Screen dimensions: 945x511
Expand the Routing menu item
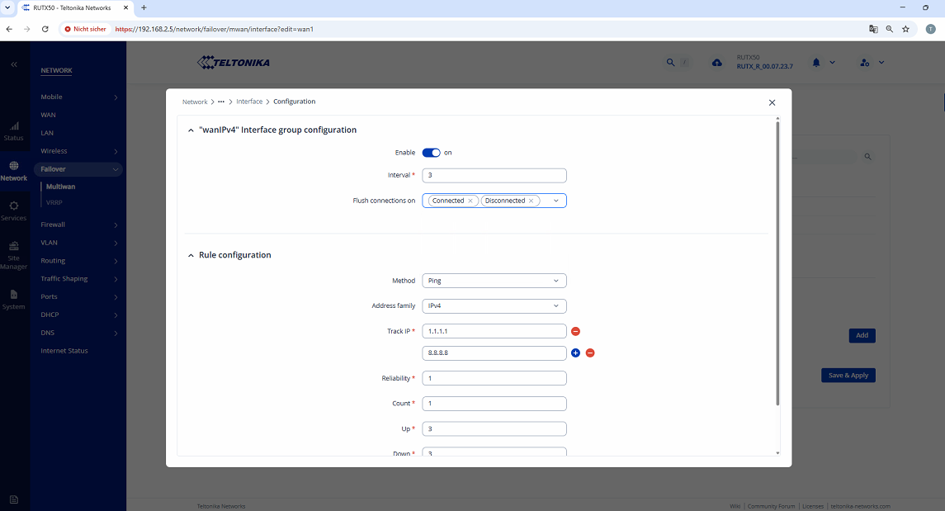tap(78, 261)
